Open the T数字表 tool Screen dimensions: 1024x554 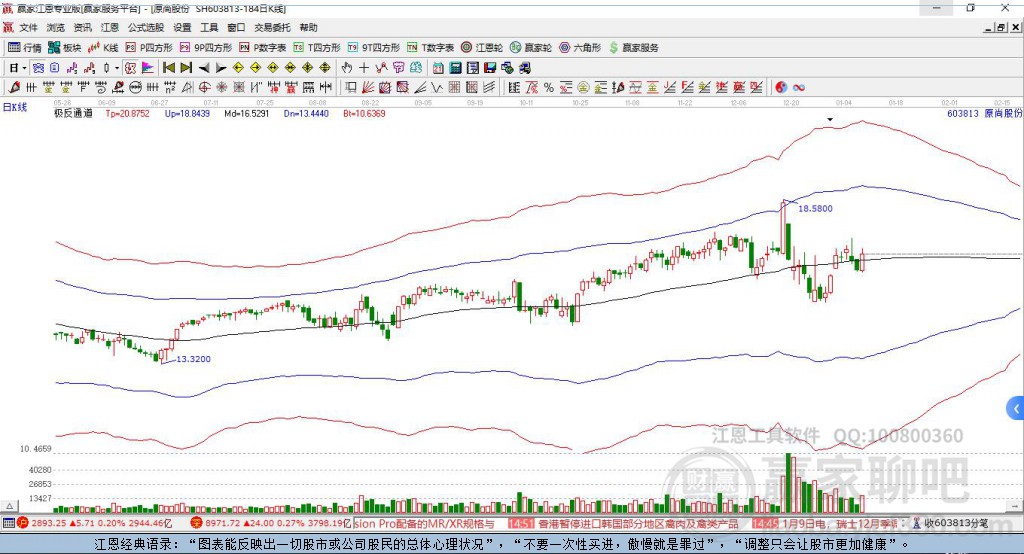[430, 48]
